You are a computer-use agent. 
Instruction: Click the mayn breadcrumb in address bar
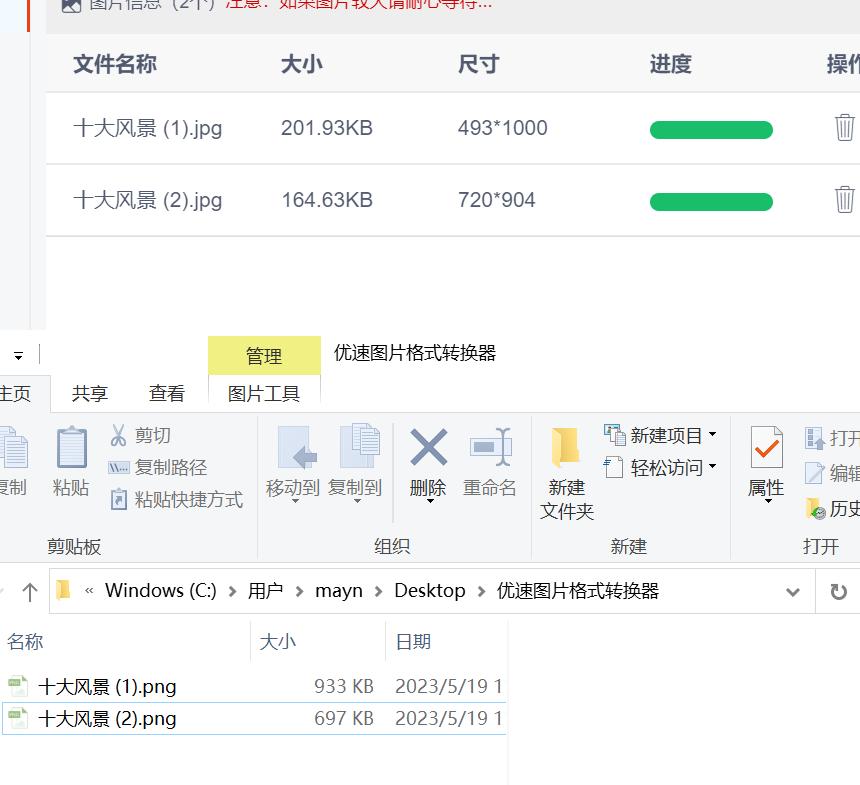coord(339,590)
